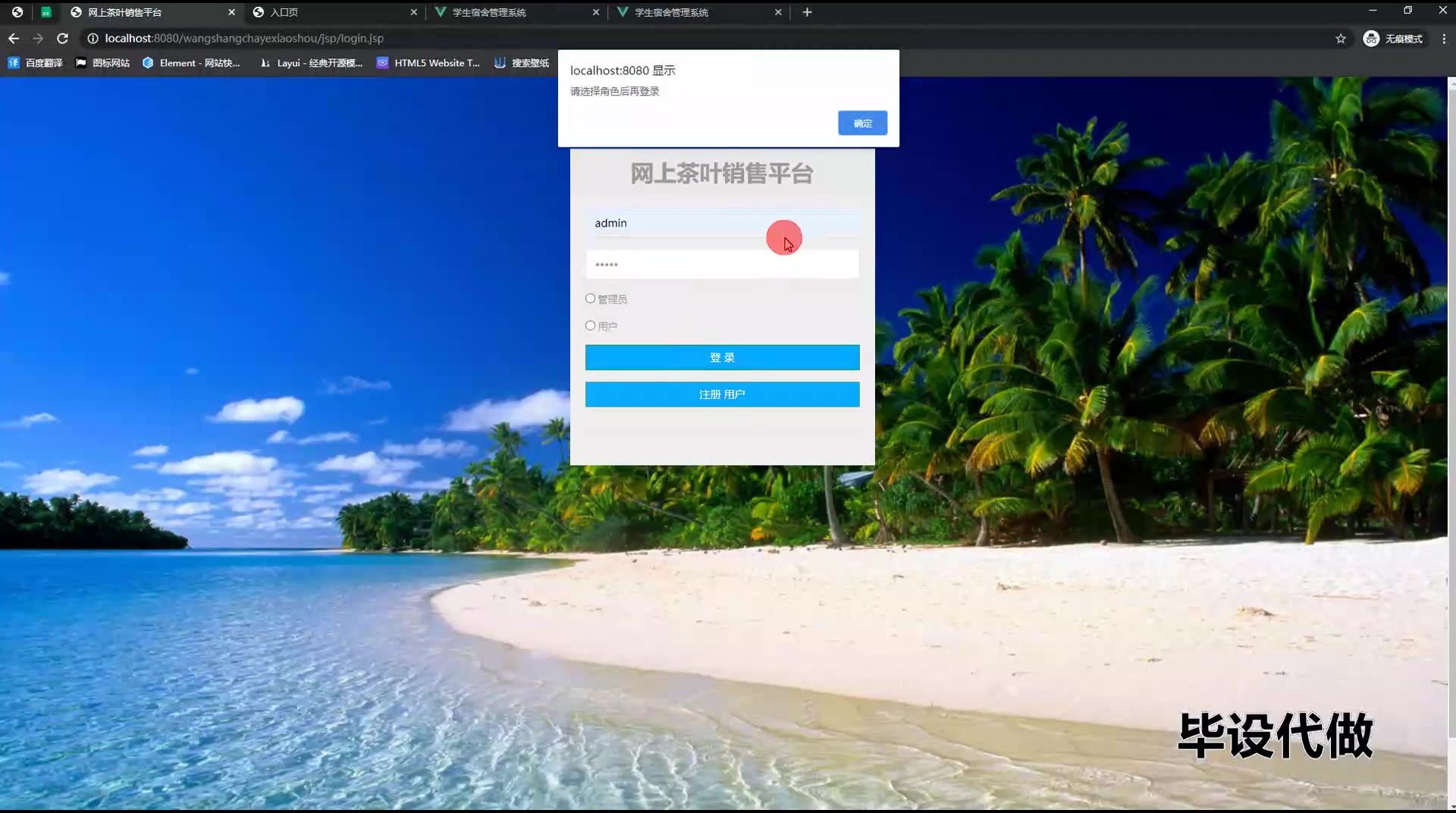Click the password input field
The height and width of the screenshot is (813, 1456).
click(722, 265)
